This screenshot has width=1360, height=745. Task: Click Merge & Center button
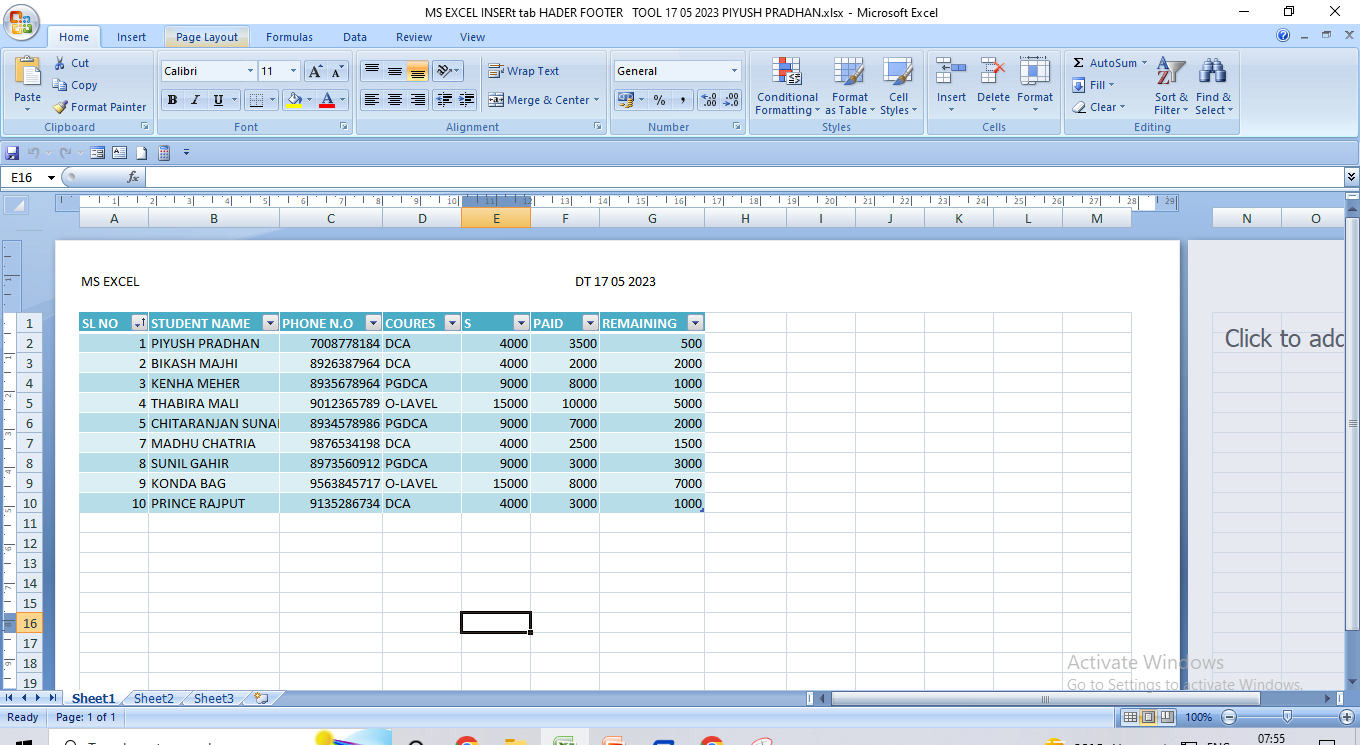click(x=543, y=100)
